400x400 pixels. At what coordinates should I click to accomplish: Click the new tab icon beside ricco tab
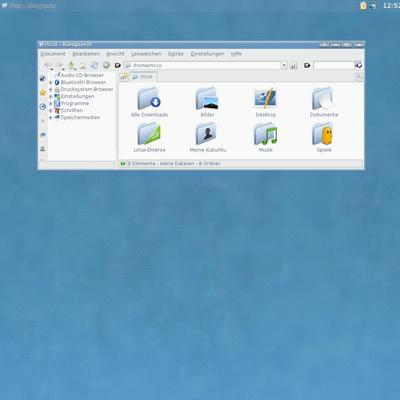[124, 76]
